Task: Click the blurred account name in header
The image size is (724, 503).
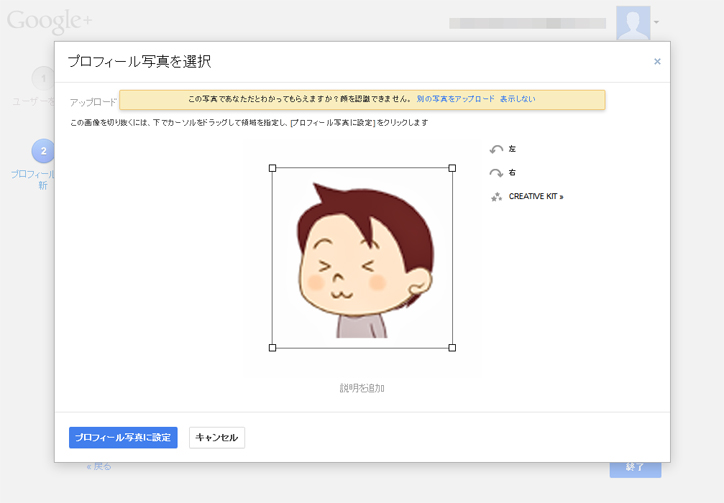Action: 527,23
